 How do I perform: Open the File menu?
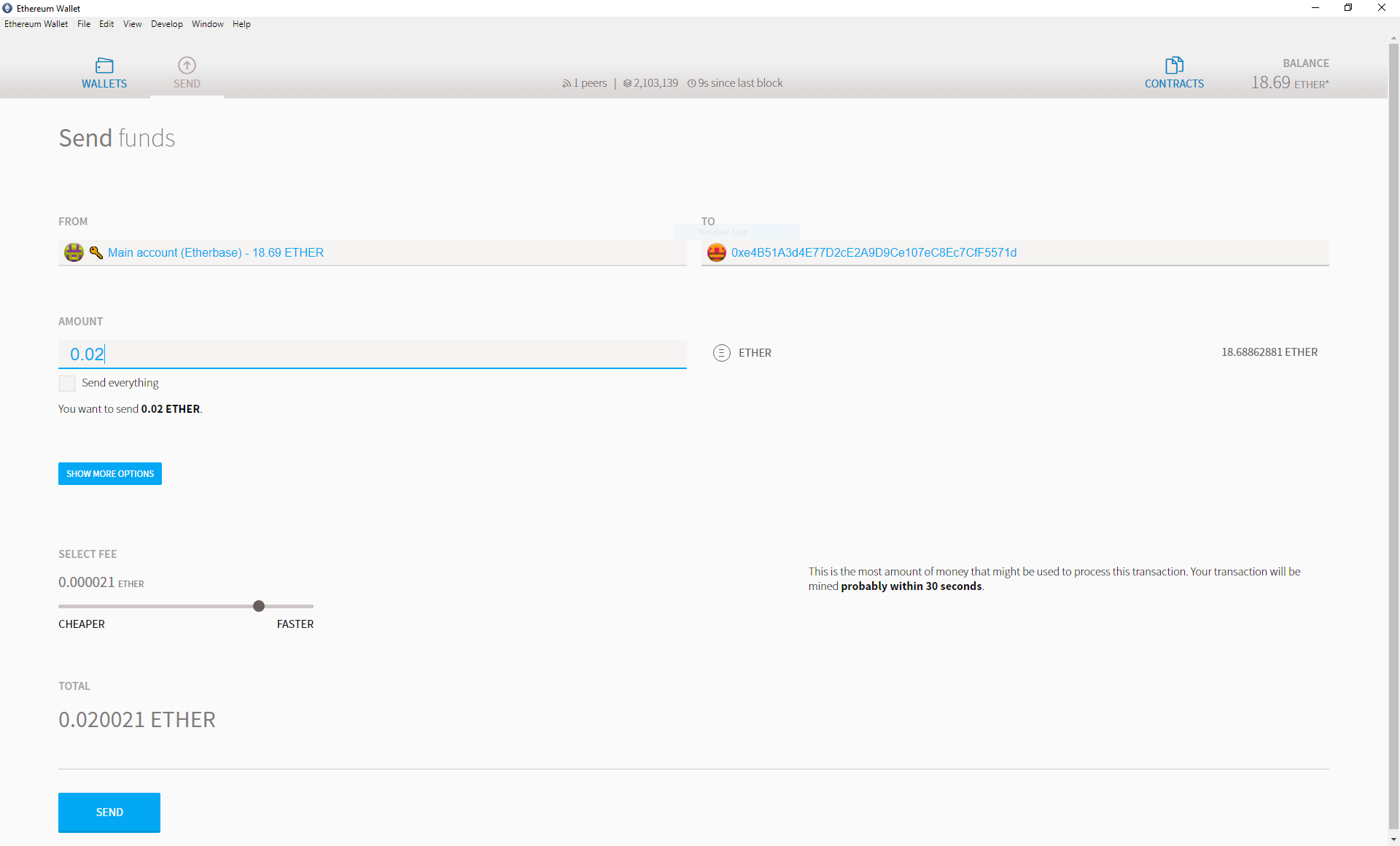tap(84, 24)
